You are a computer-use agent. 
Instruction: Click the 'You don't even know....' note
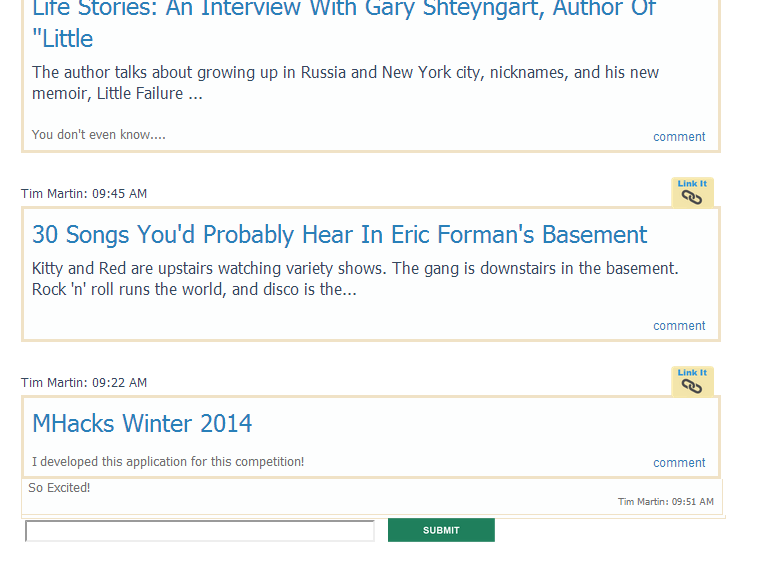point(99,135)
